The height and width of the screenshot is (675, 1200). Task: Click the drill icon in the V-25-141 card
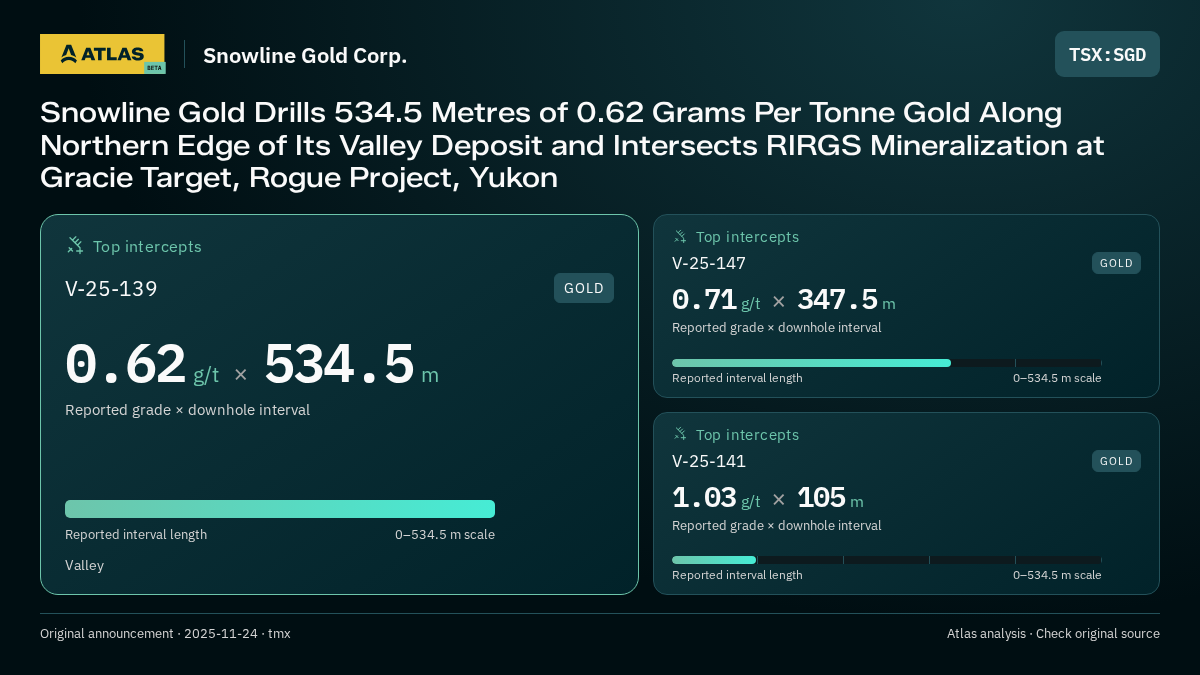coord(680,435)
